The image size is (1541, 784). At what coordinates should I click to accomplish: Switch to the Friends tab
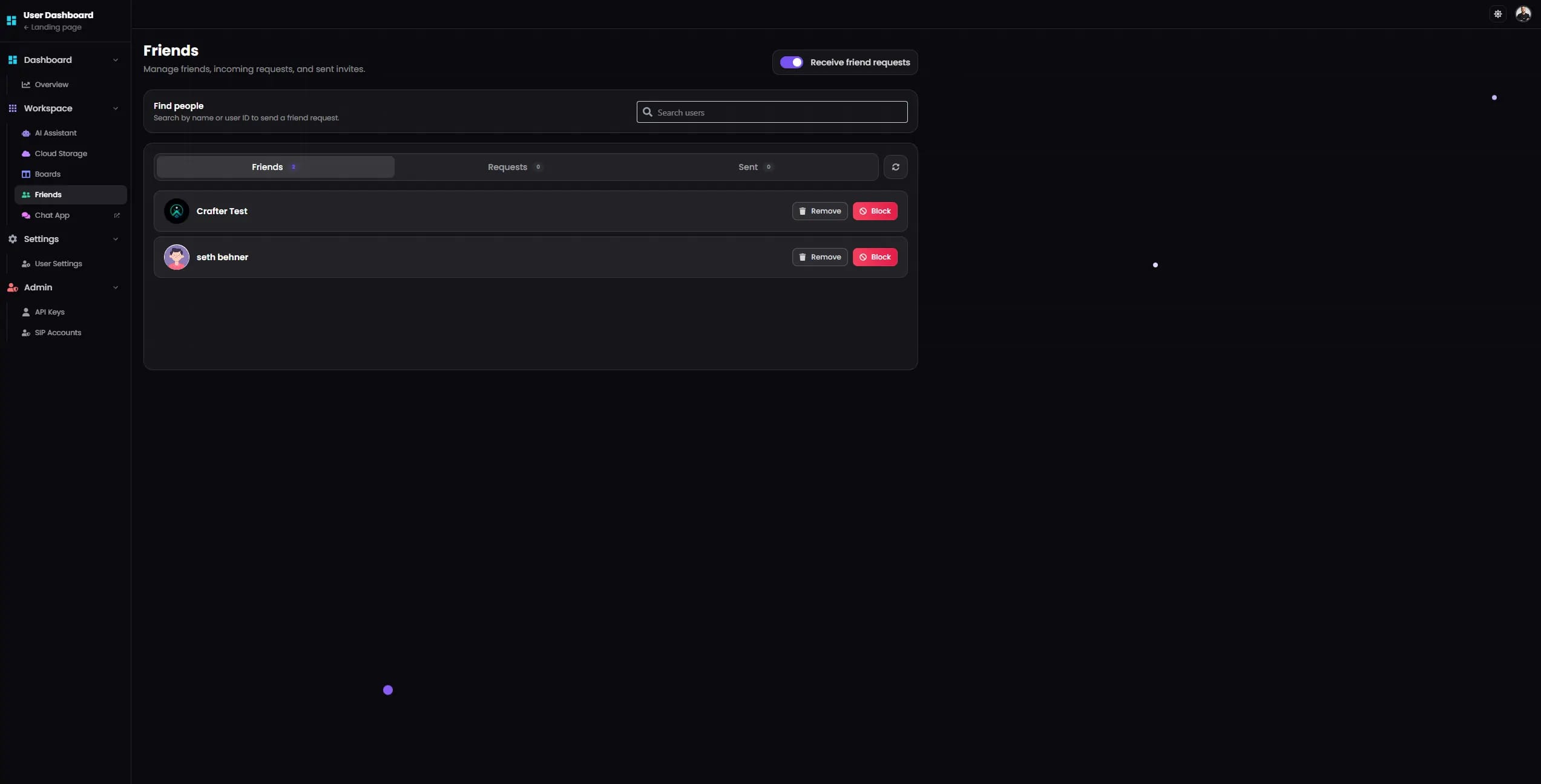click(x=275, y=167)
